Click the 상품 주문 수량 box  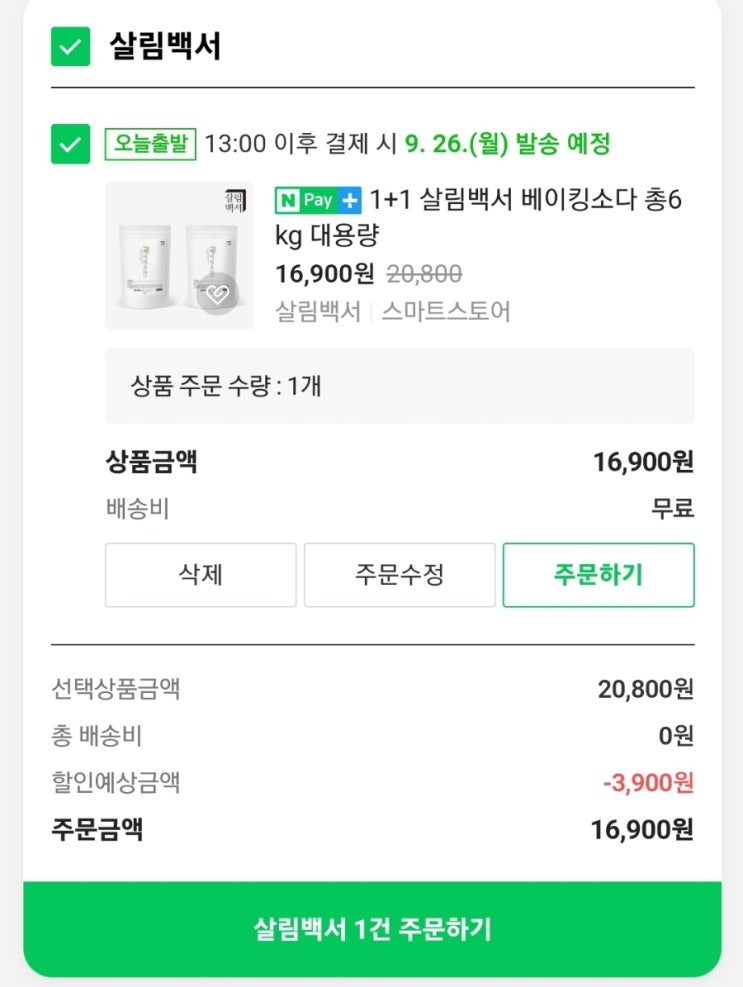point(399,386)
